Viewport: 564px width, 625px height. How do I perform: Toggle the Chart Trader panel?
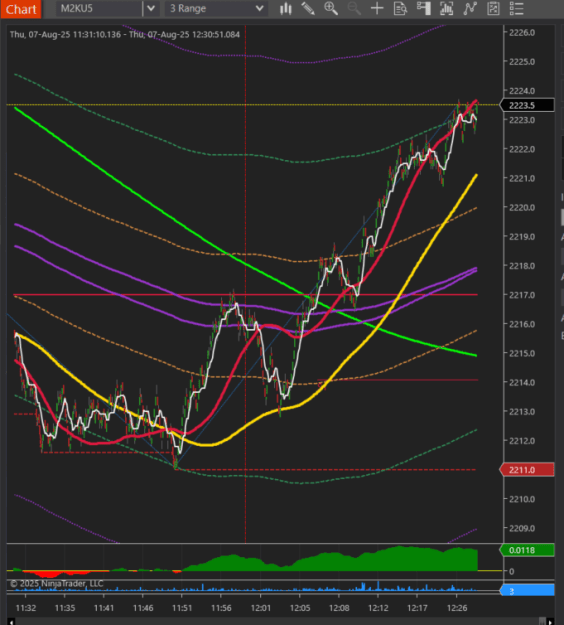tap(423, 8)
